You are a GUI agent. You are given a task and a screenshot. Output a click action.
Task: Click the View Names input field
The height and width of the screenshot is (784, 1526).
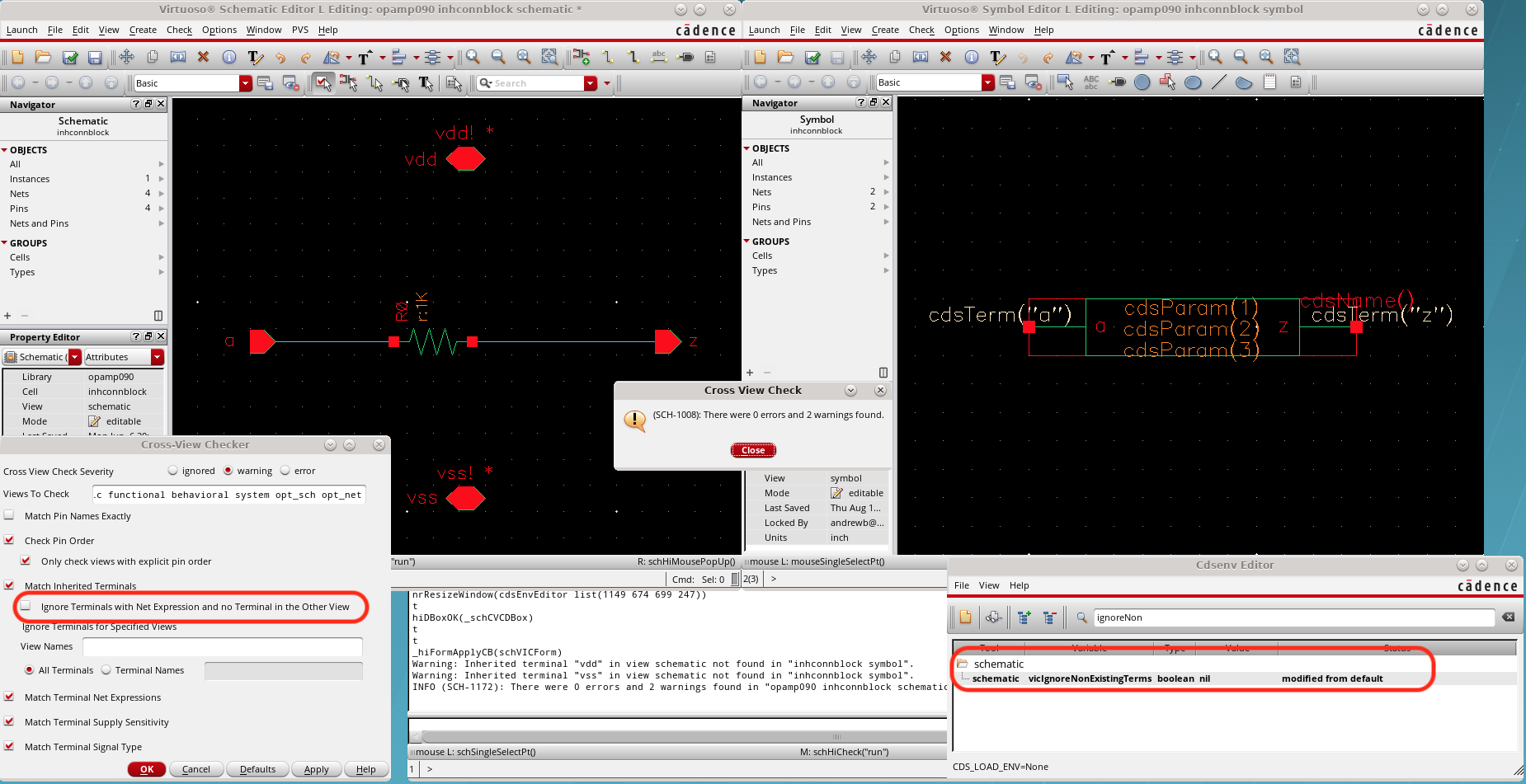tap(223, 646)
